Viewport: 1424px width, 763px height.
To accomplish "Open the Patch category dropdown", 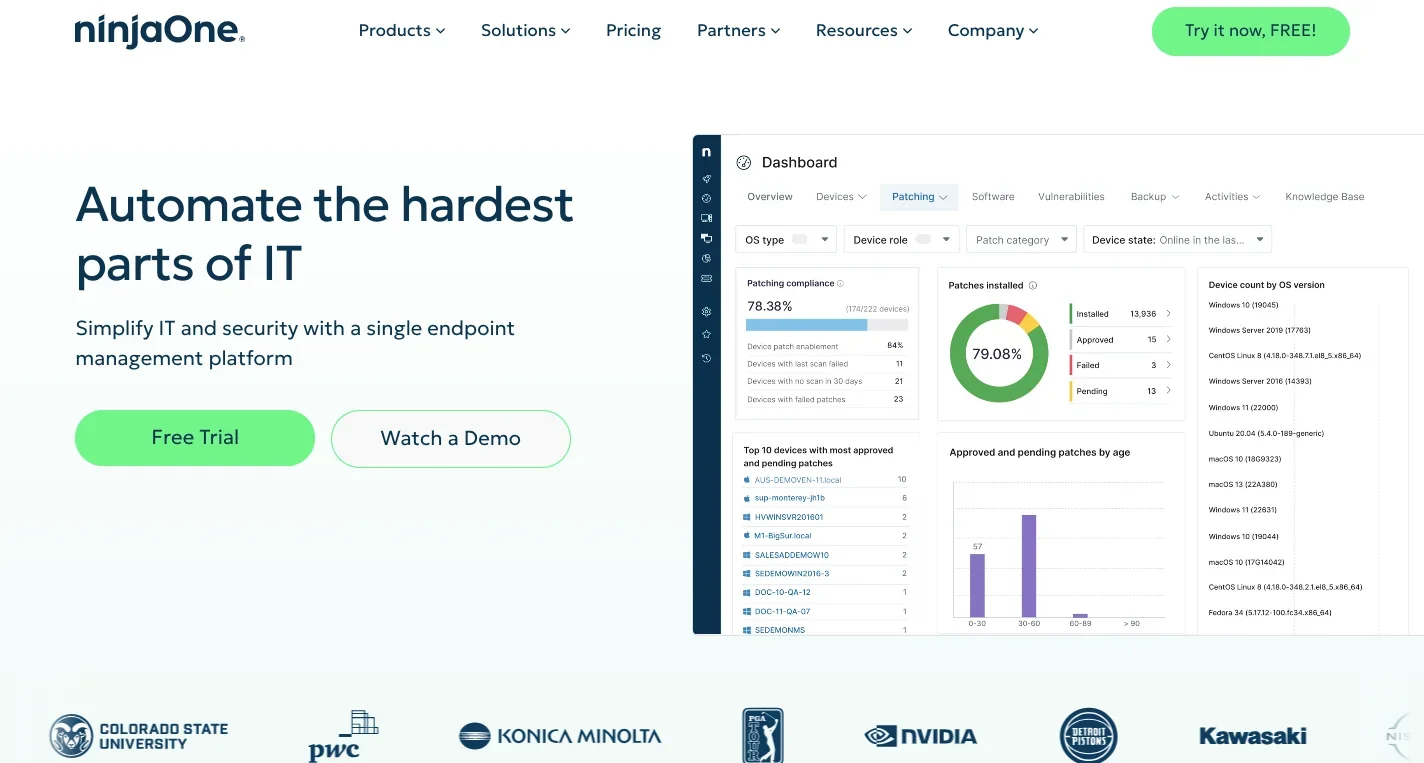I will (x=1021, y=240).
